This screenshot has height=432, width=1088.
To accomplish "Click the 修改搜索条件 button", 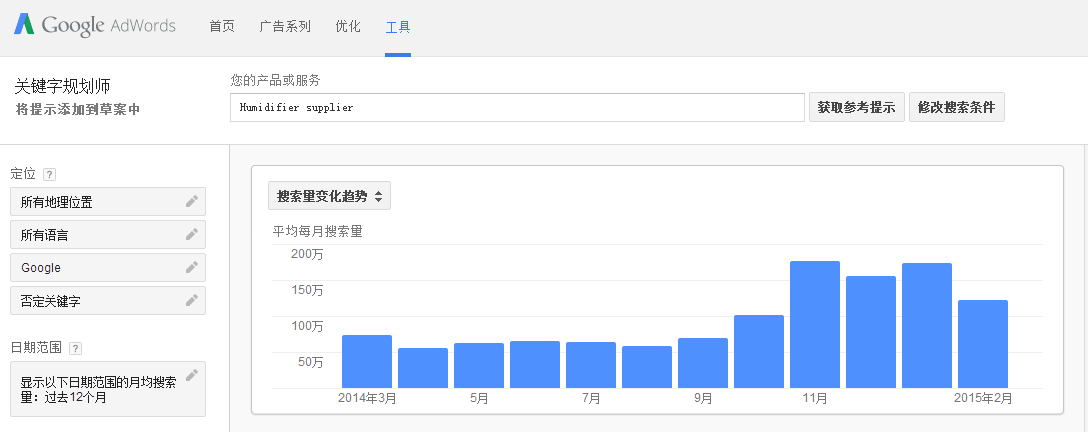I will (956, 107).
